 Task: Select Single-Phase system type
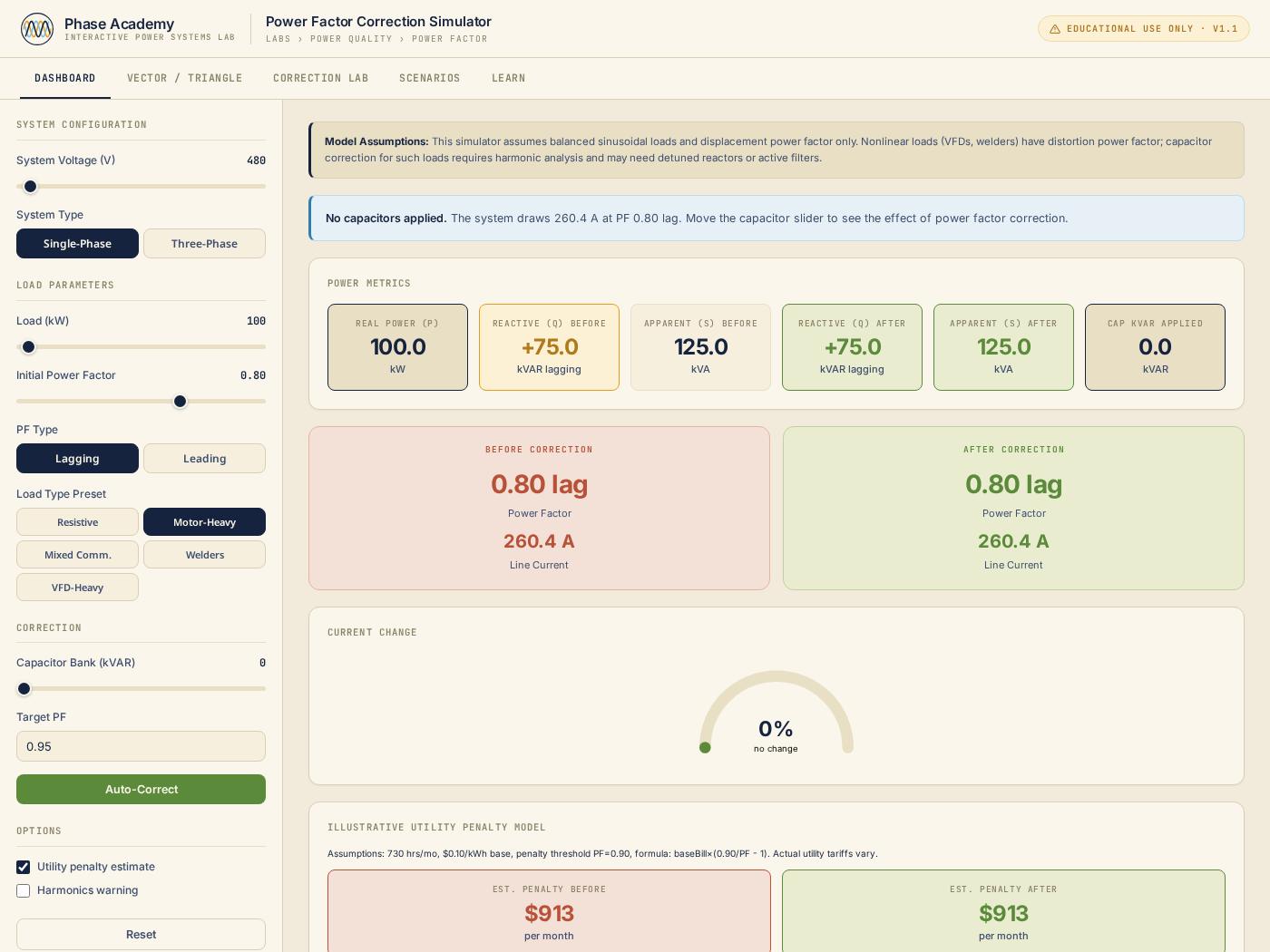click(77, 243)
